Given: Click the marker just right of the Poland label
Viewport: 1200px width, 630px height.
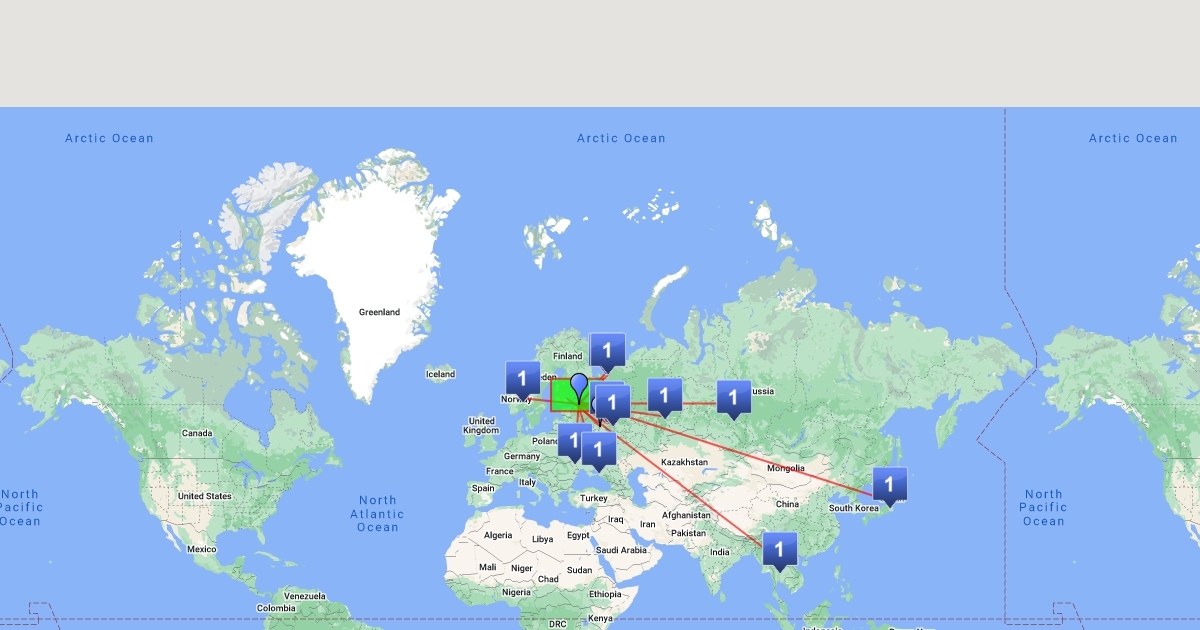Looking at the screenshot, I should (x=574, y=440).
